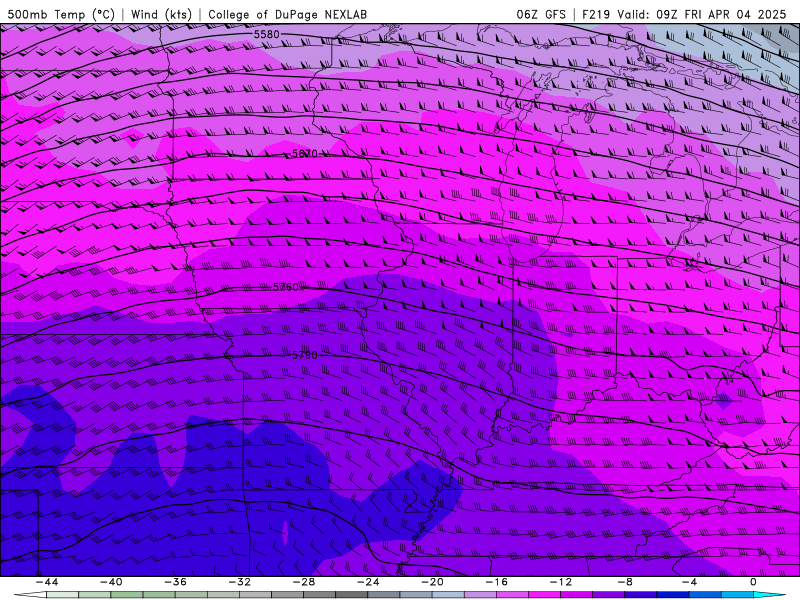Click the '500mb Temp (°C)' title text
Viewport: 800px width, 600px height.
click(x=61, y=14)
